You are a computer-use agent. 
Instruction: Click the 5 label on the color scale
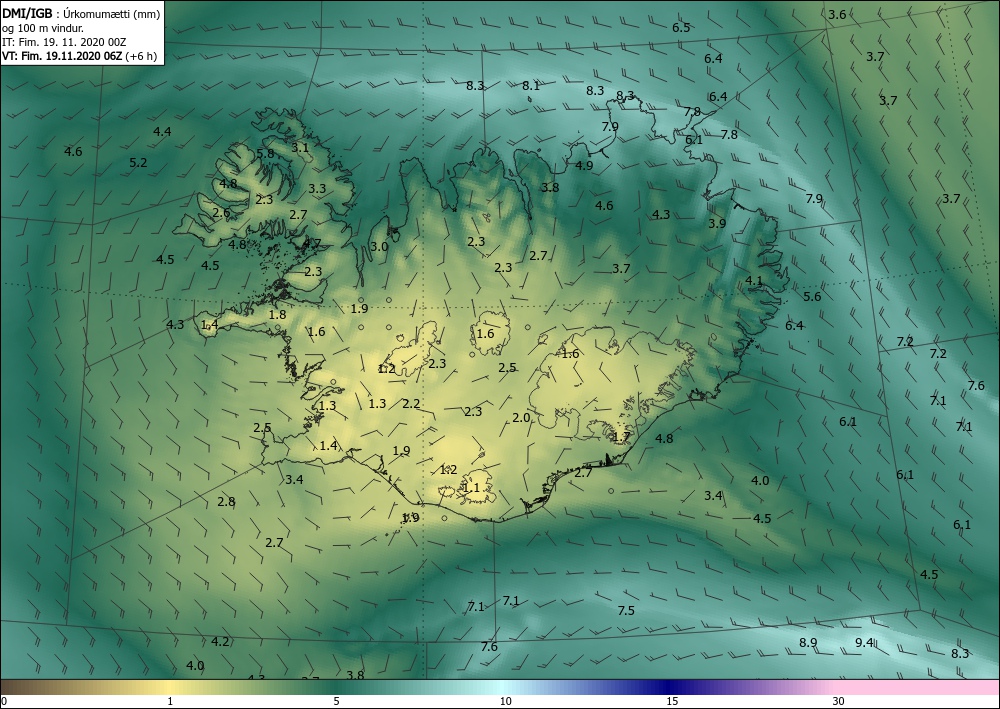pos(336,702)
